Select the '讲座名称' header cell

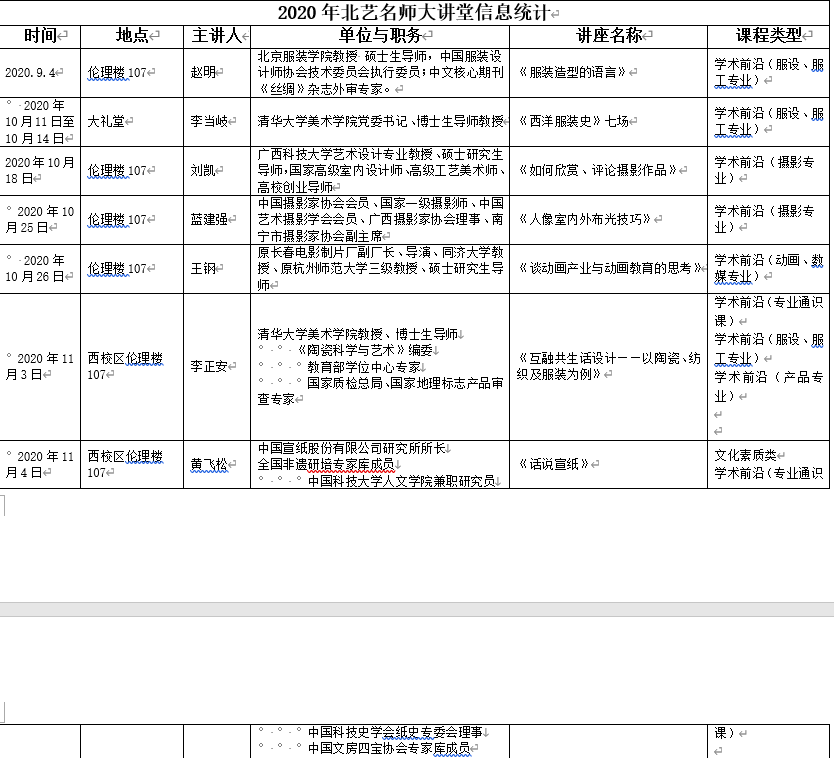[x=609, y=36]
